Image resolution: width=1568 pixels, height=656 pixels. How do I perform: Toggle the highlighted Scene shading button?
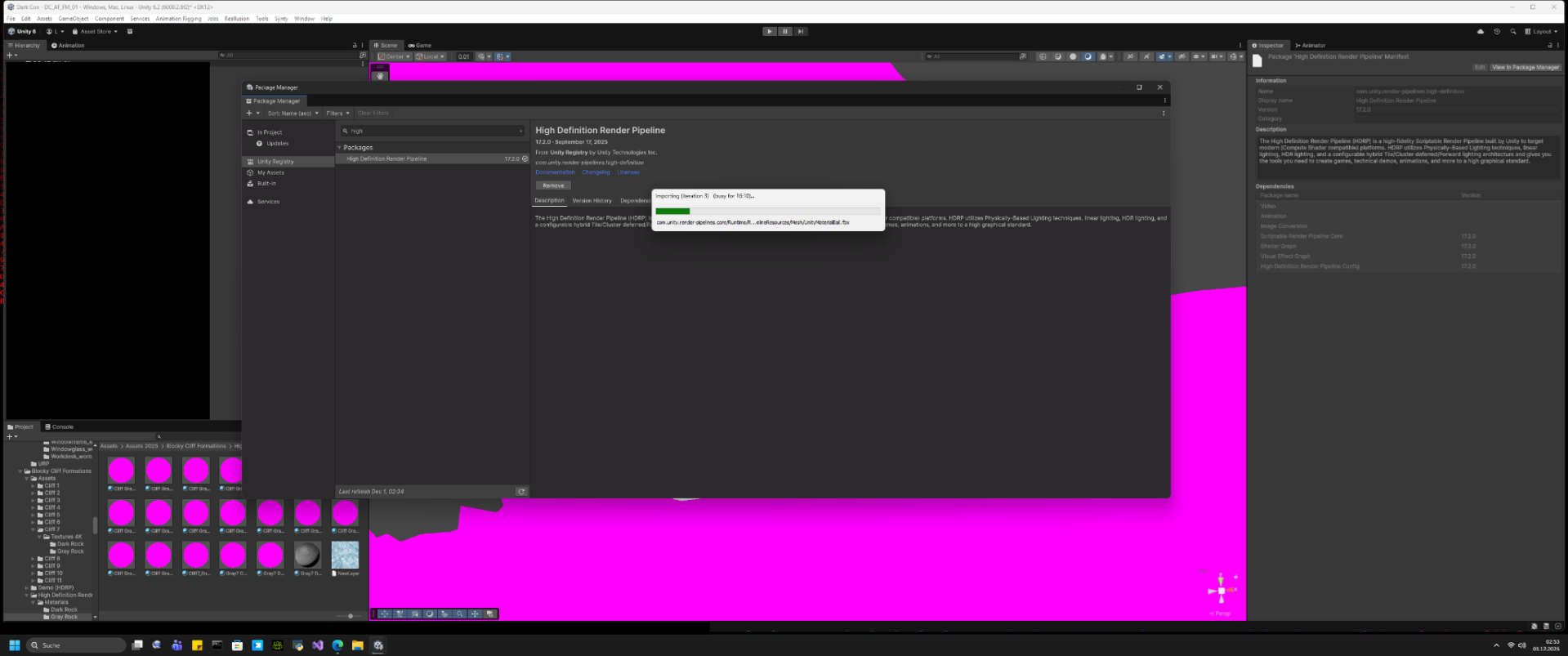[1088, 56]
